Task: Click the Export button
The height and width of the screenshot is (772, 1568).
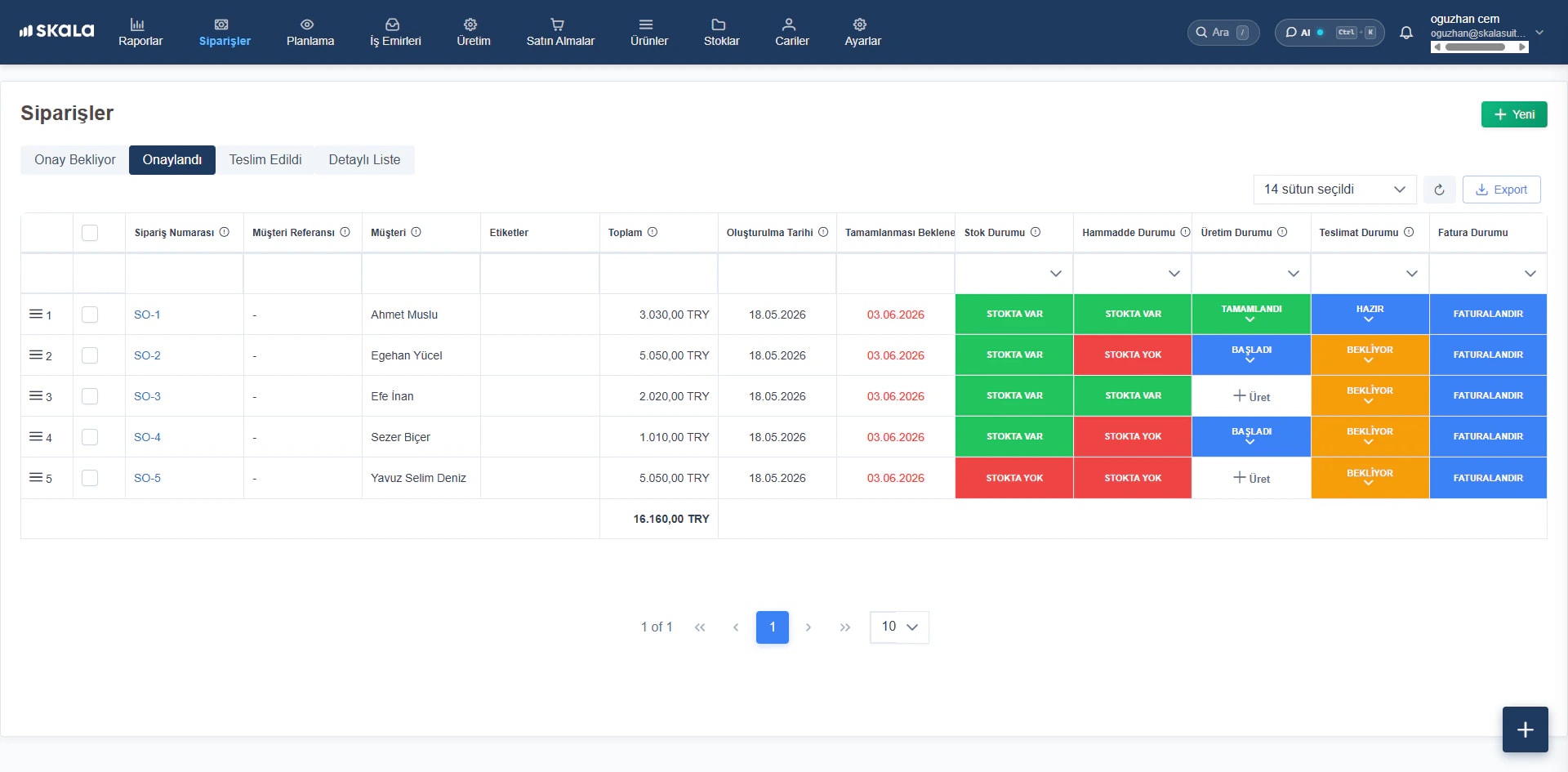Action: pyautogui.click(x=1501, y=190)
